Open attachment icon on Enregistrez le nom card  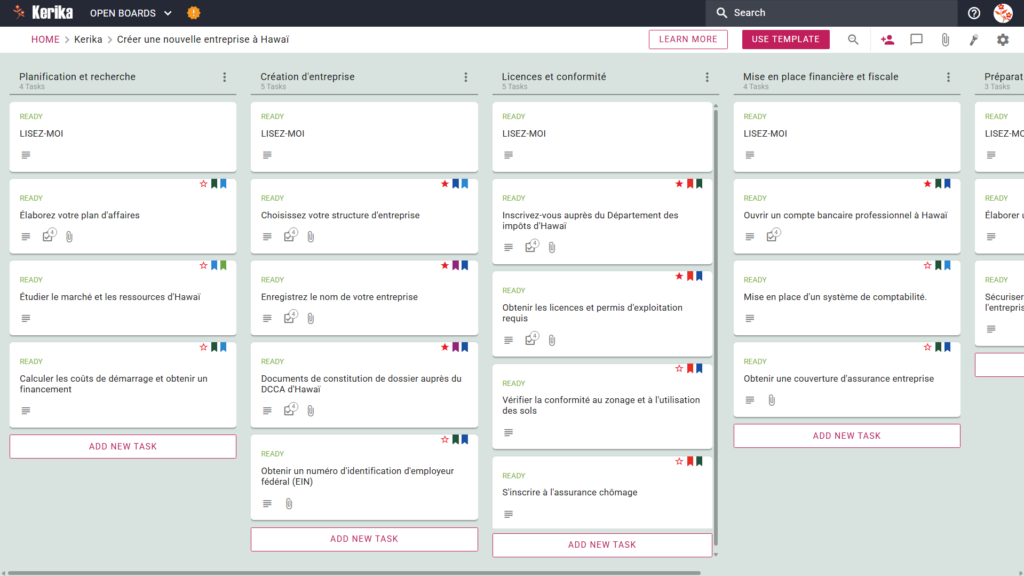click(x=311, y=318)
